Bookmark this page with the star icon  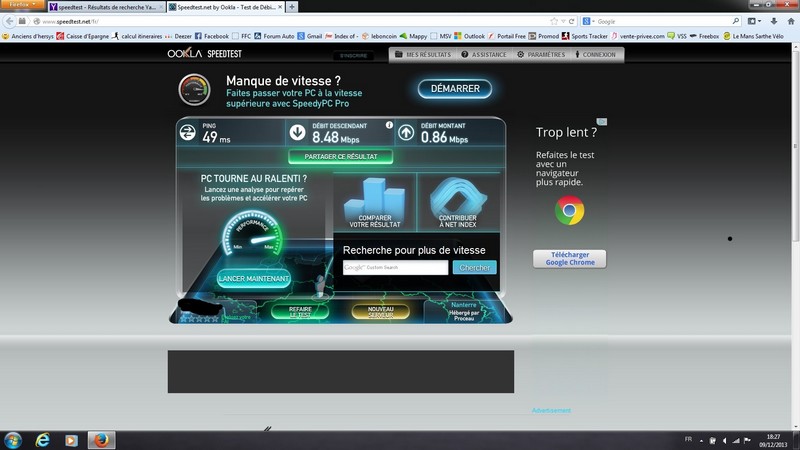click(x=554, y=21)
